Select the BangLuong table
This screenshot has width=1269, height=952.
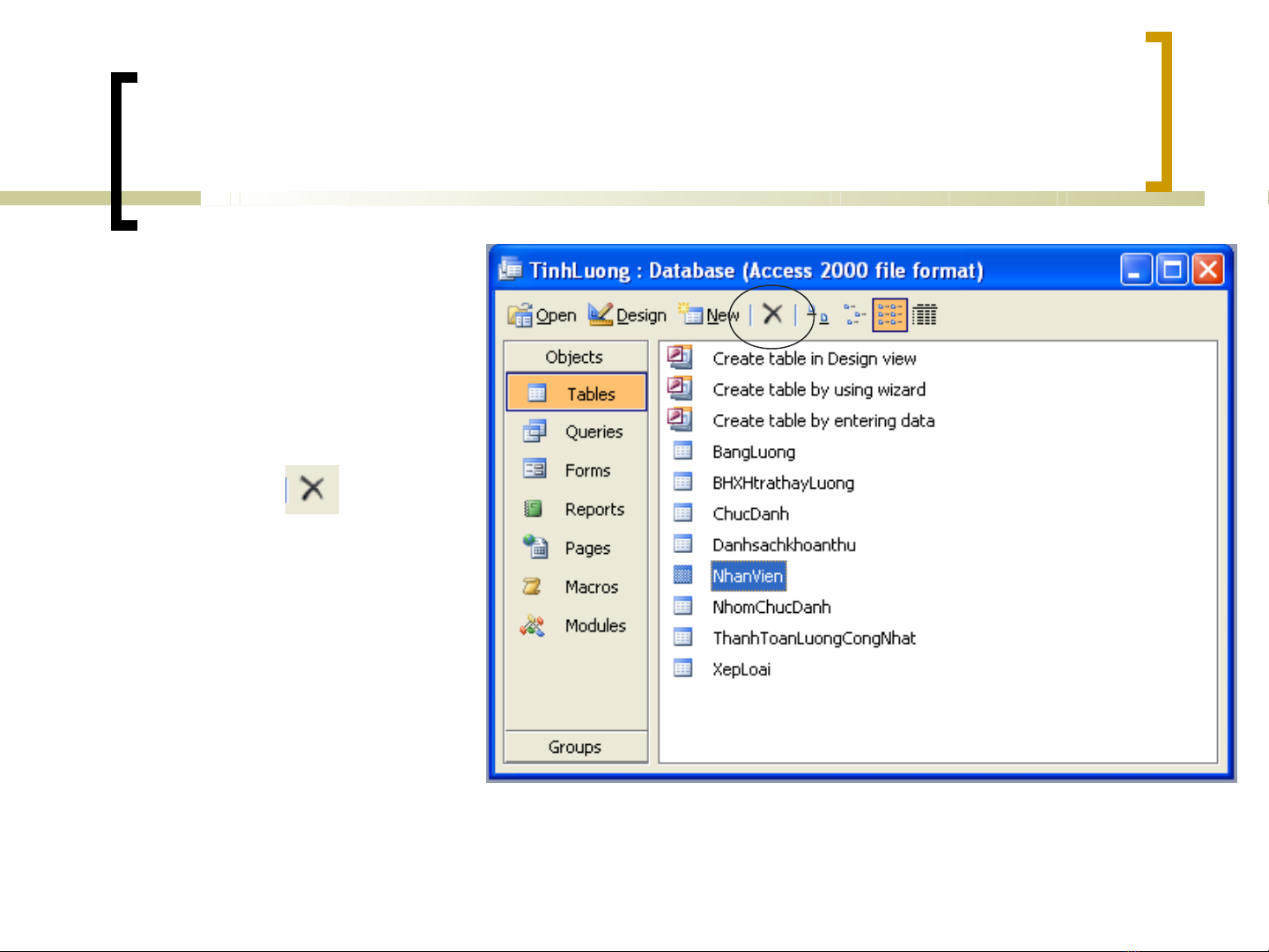(753, 452)
